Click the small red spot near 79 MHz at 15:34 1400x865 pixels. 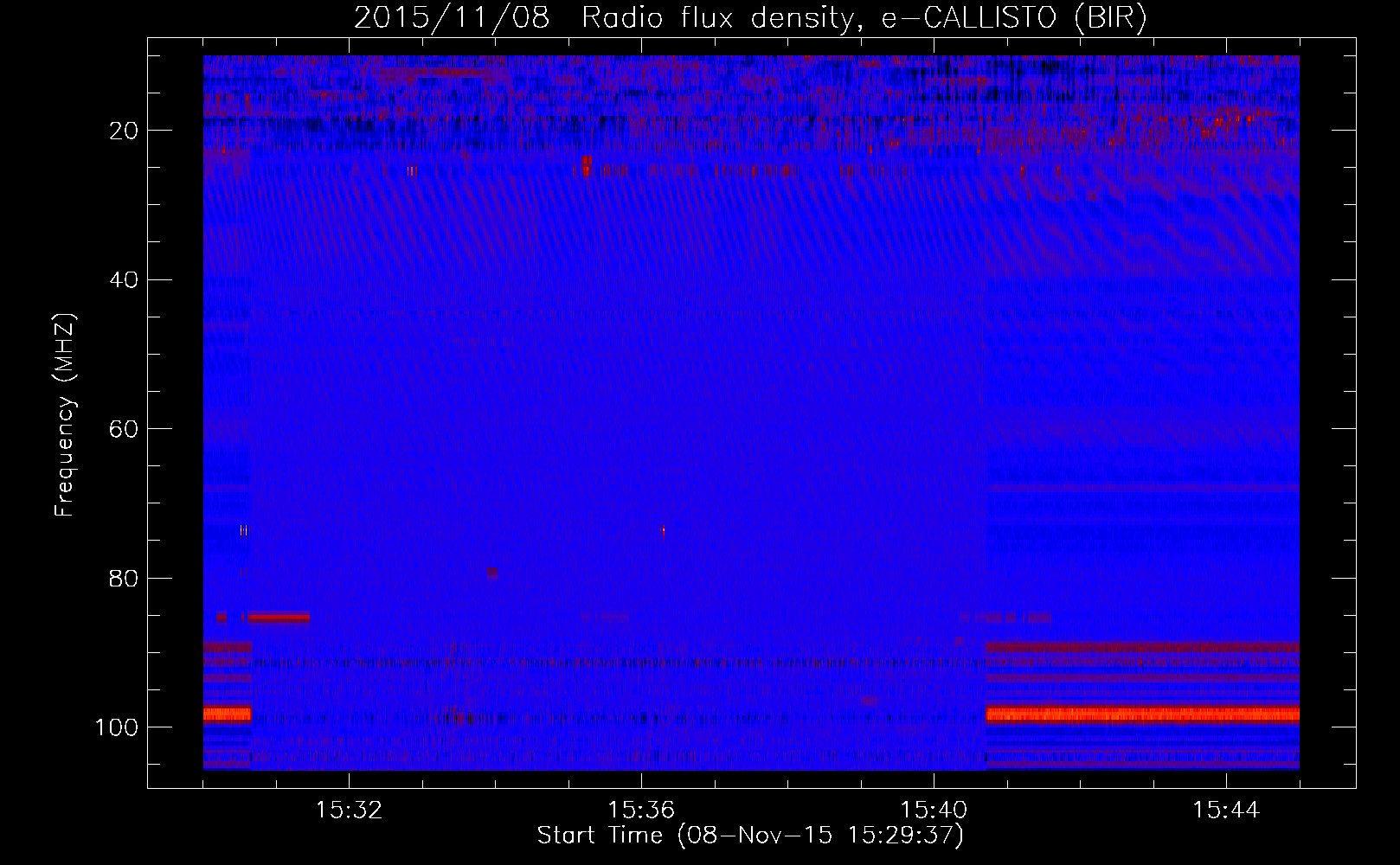(493, 573)
